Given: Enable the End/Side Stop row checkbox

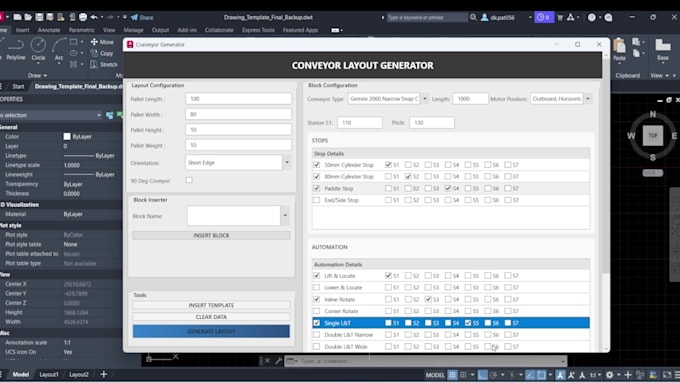Looking at the screenshot, I should (317, 200).
